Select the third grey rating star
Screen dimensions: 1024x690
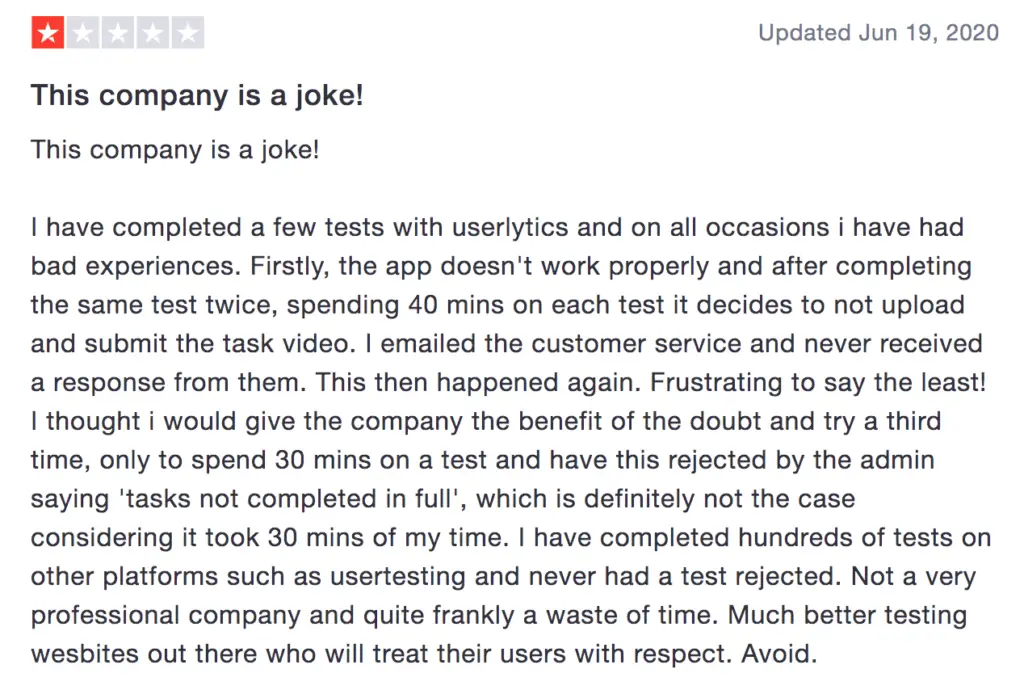tap(118, 33)
